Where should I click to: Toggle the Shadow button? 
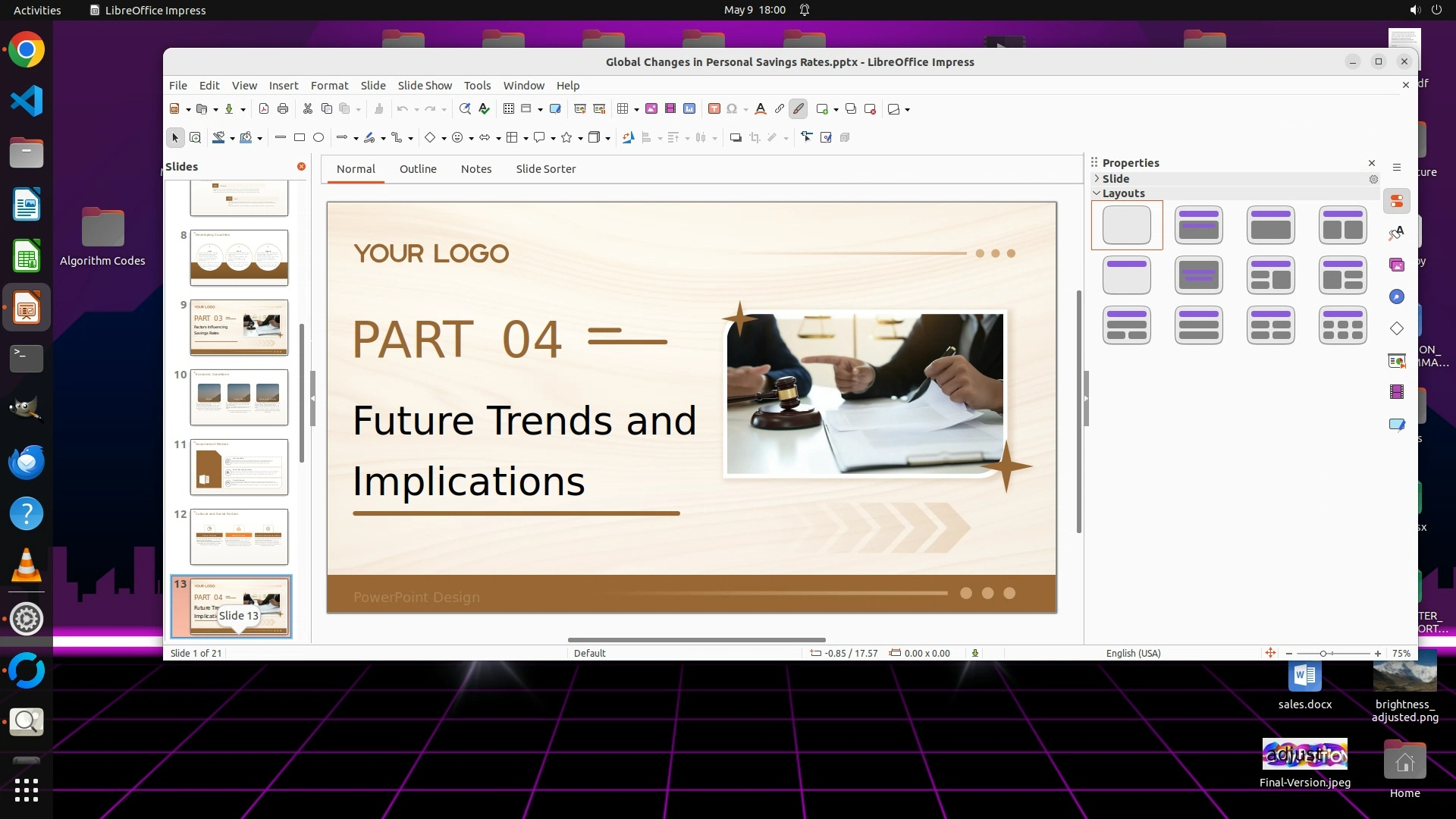735,138
